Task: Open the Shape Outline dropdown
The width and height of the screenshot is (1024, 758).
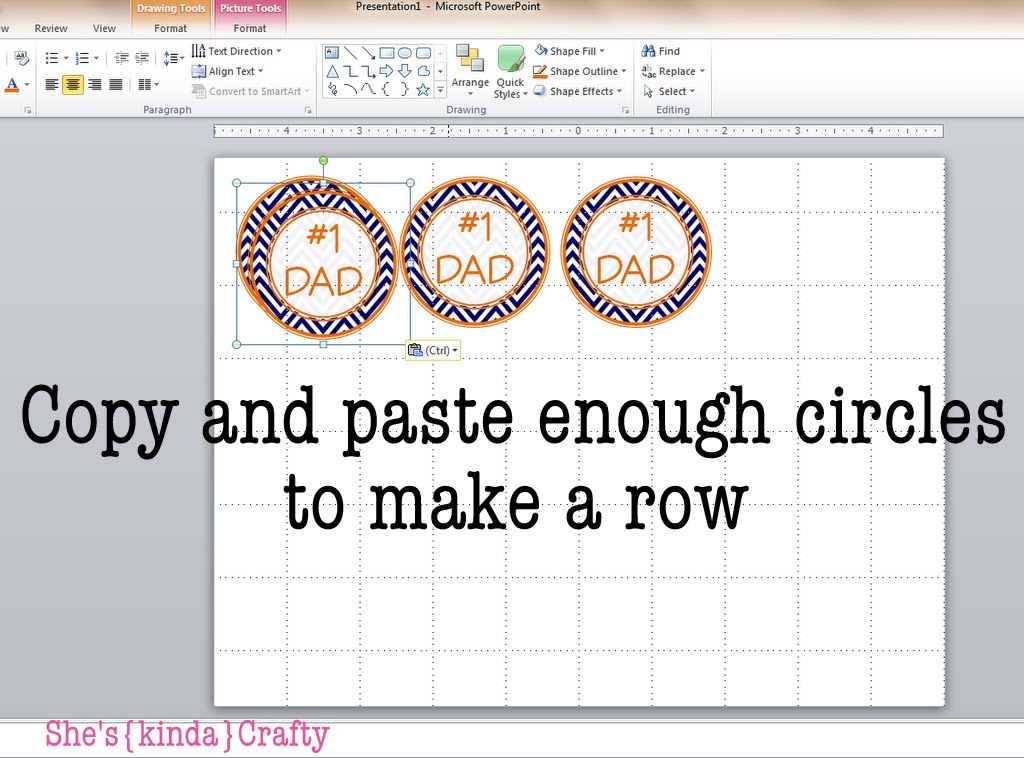Action: coord(580,71)
